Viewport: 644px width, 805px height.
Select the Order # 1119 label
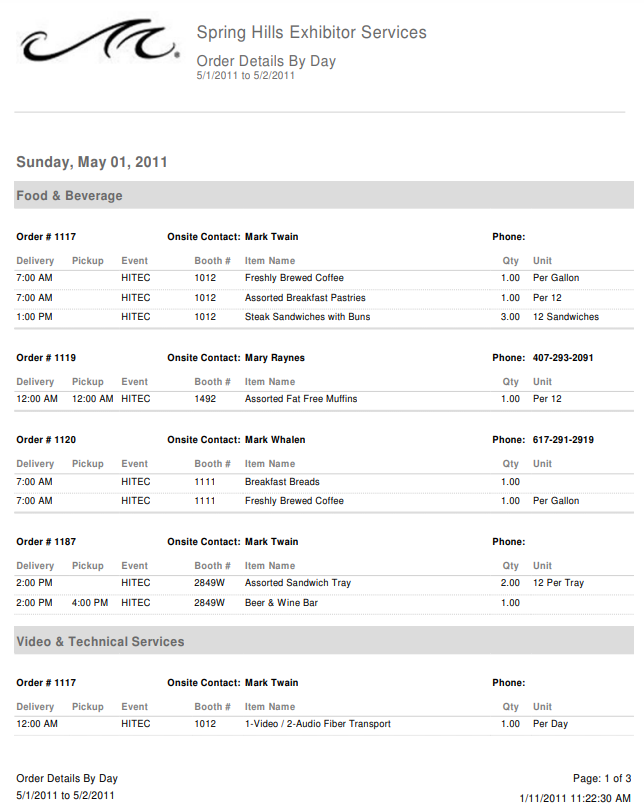pyautogui.click(x=46, y=358)
